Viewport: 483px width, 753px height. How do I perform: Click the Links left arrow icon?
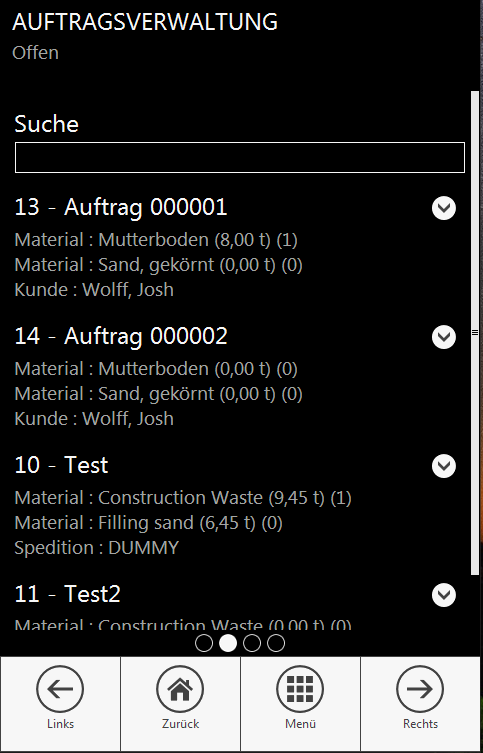(x=60, y=689)
